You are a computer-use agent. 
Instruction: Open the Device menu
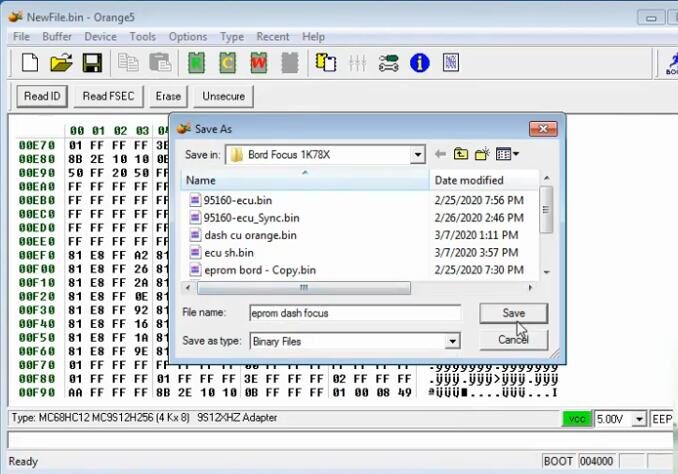click(100, 37)
